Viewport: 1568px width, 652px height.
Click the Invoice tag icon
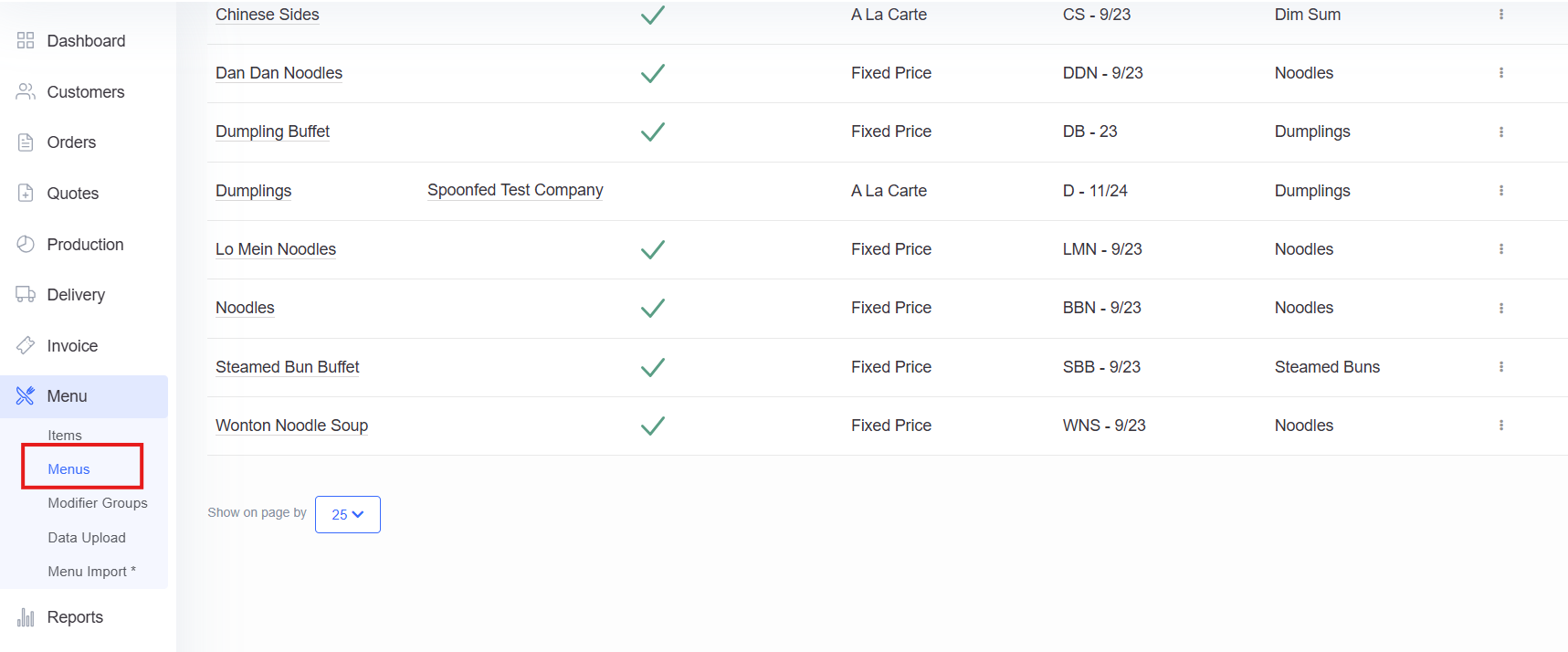[x=26, y=345]
